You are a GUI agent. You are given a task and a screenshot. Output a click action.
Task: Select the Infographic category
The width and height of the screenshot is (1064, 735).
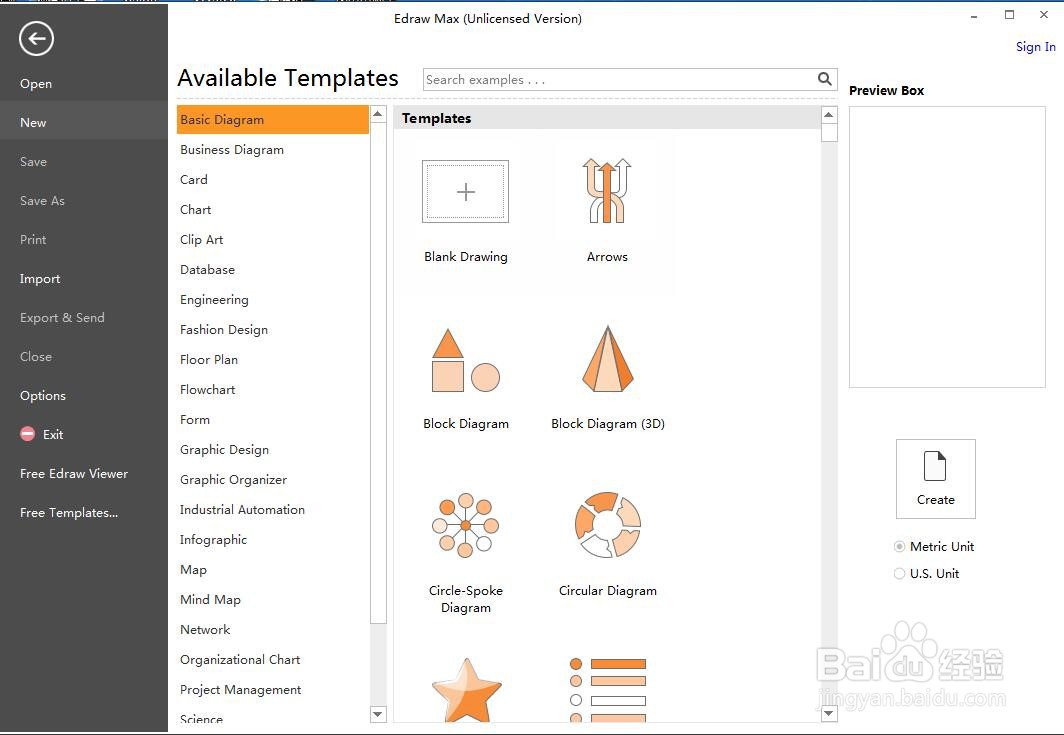[x=273, y=540]
